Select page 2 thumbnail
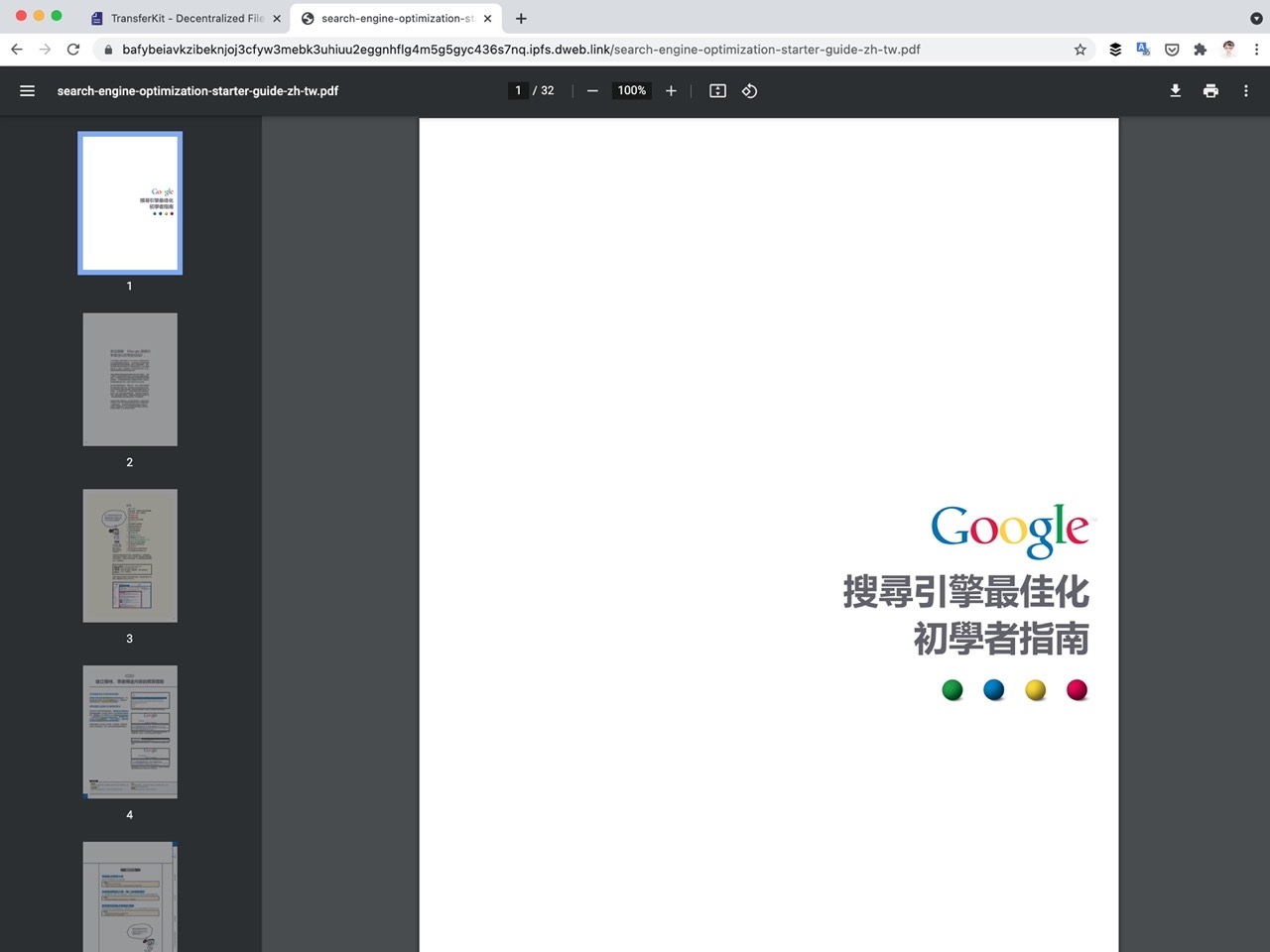The image size is (1270, 952). click(130, 380)
